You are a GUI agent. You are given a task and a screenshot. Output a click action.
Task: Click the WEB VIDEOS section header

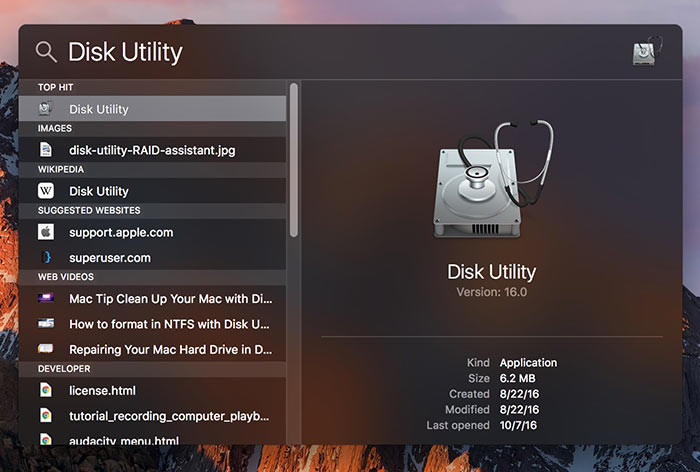66,277
